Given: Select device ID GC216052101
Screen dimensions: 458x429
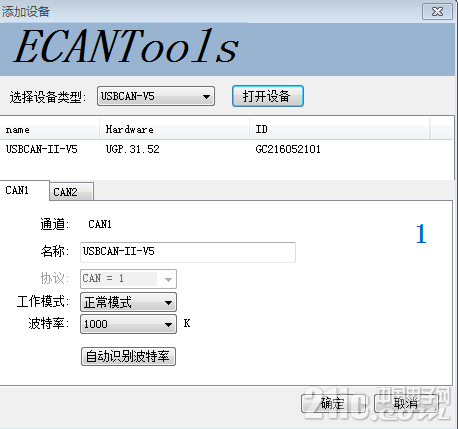Looking at the screenshot, I should pos(288,149).
